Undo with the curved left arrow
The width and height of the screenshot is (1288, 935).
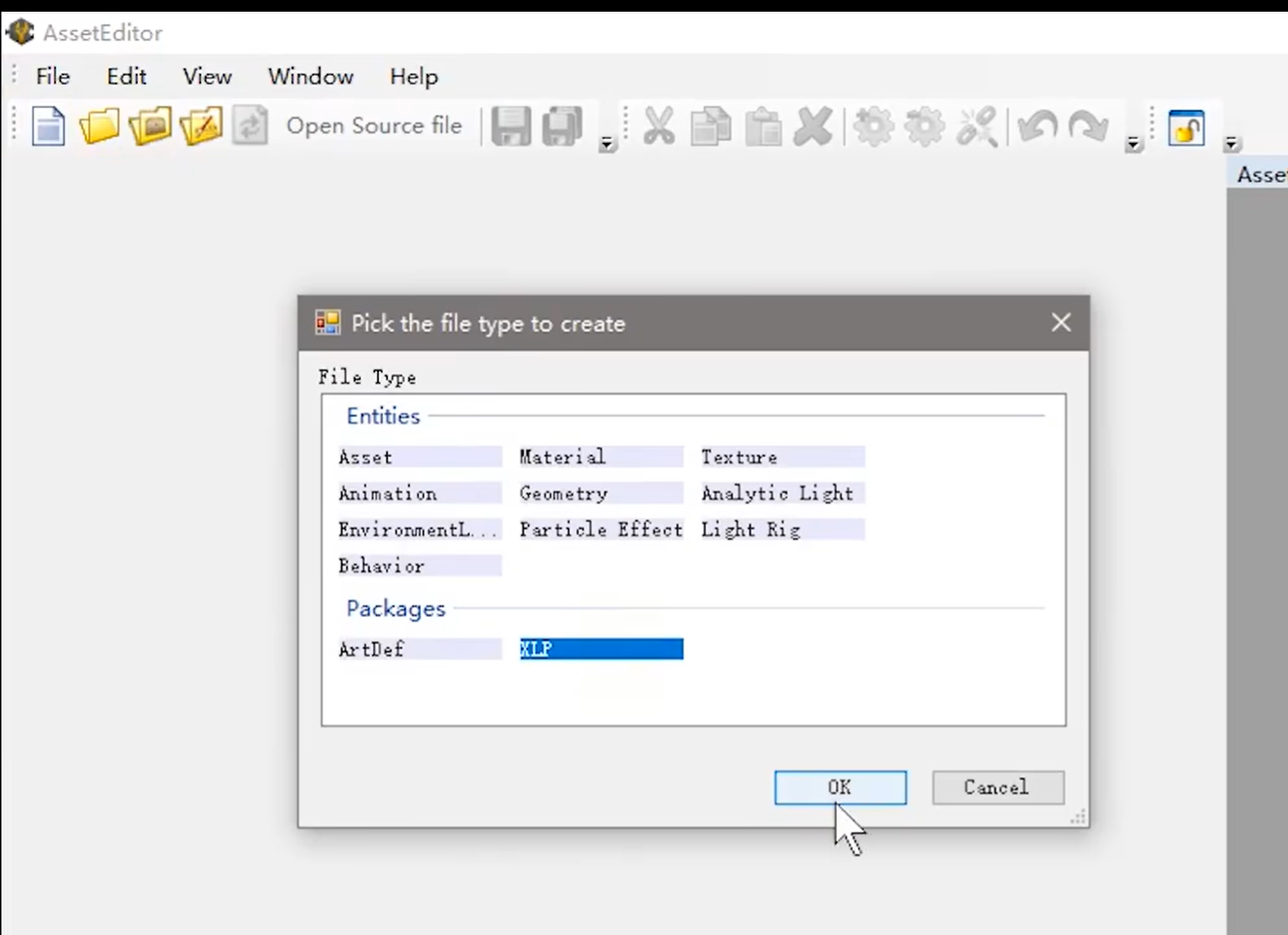tap(1037, 126)
